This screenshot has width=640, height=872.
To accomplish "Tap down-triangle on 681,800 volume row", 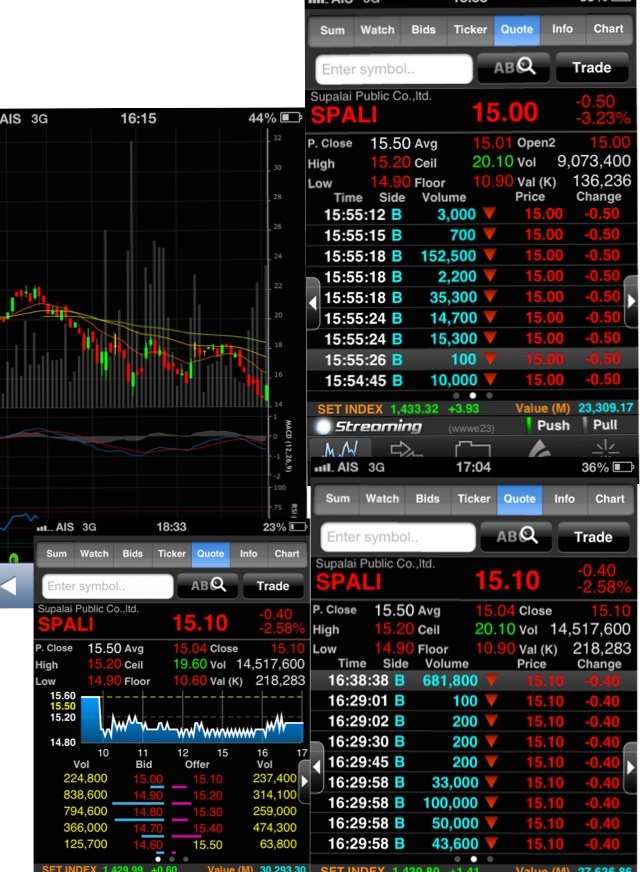I will [x=491, y=680].
